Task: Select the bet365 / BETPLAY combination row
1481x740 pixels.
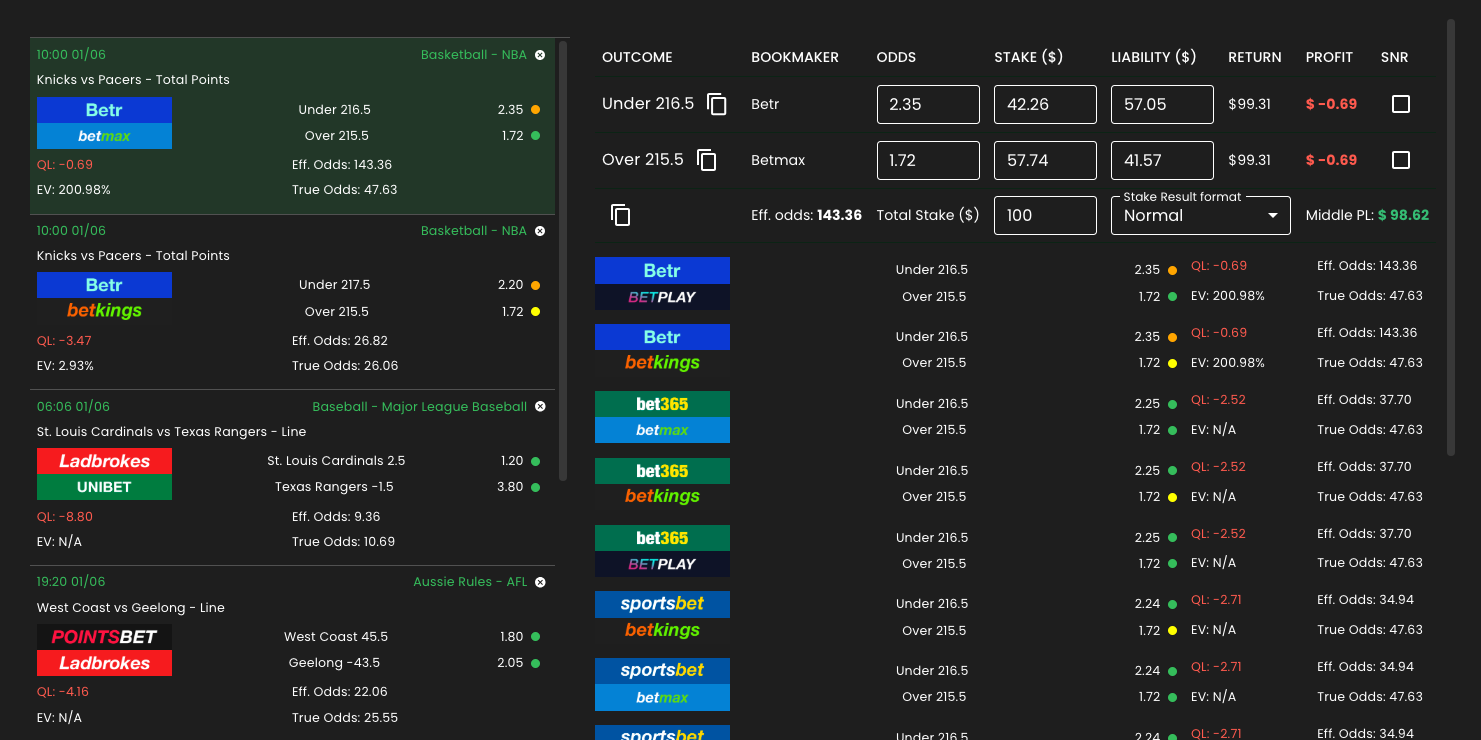Action: 1012,551
